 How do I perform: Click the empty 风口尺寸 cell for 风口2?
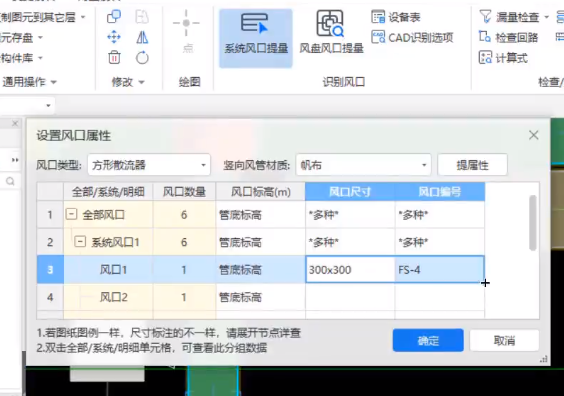tap(350, 297)
